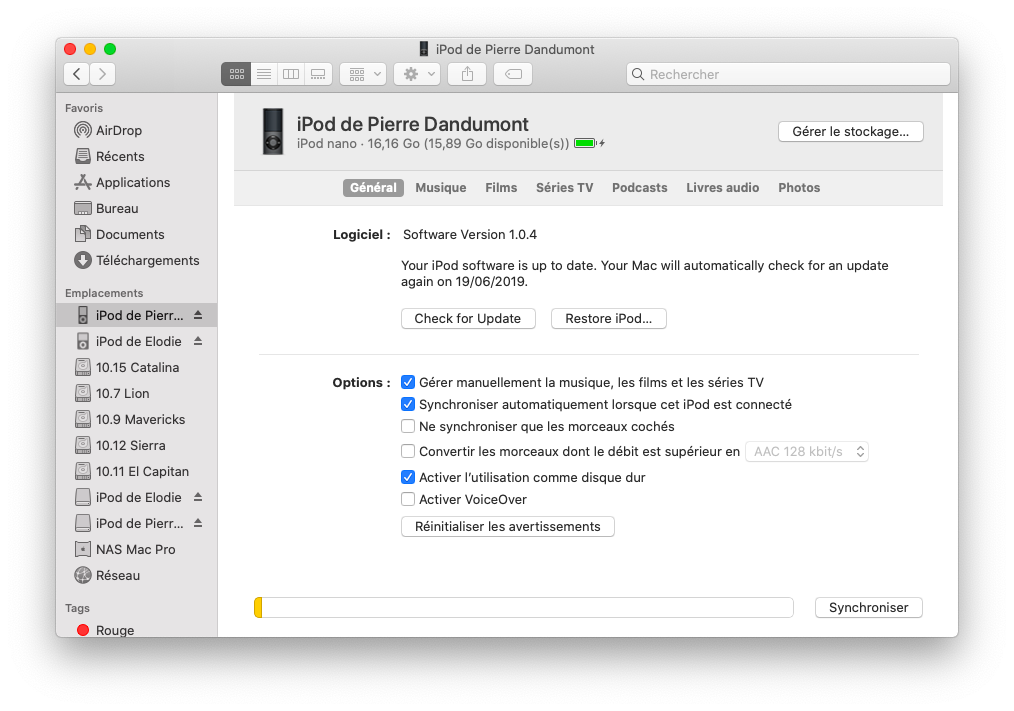Open the 10.15 Catalina volume
This screenshot has height=711, width=1014.
coord(136,367)
